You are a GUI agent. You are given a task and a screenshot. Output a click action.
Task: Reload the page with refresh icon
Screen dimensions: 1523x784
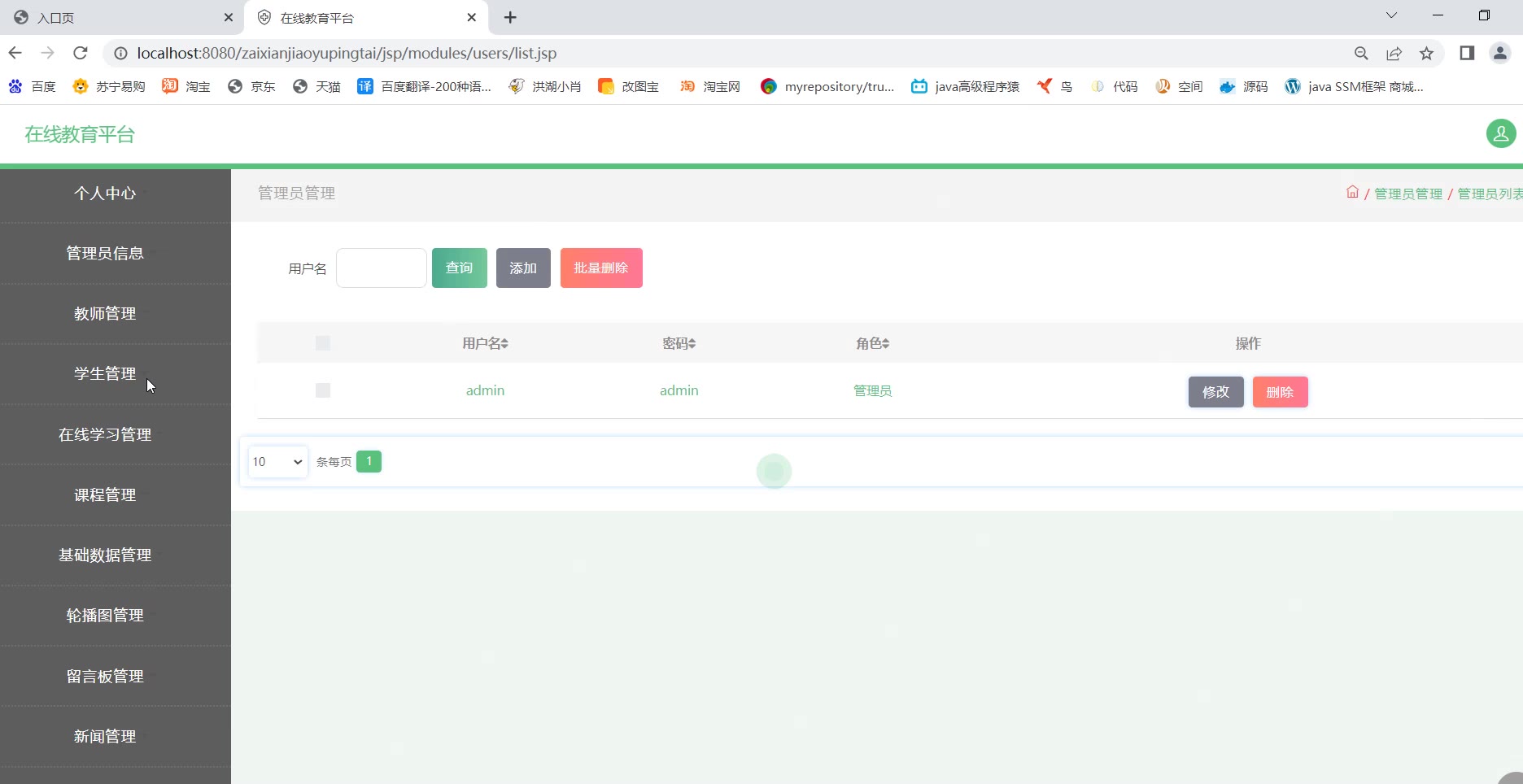(80, 53)
